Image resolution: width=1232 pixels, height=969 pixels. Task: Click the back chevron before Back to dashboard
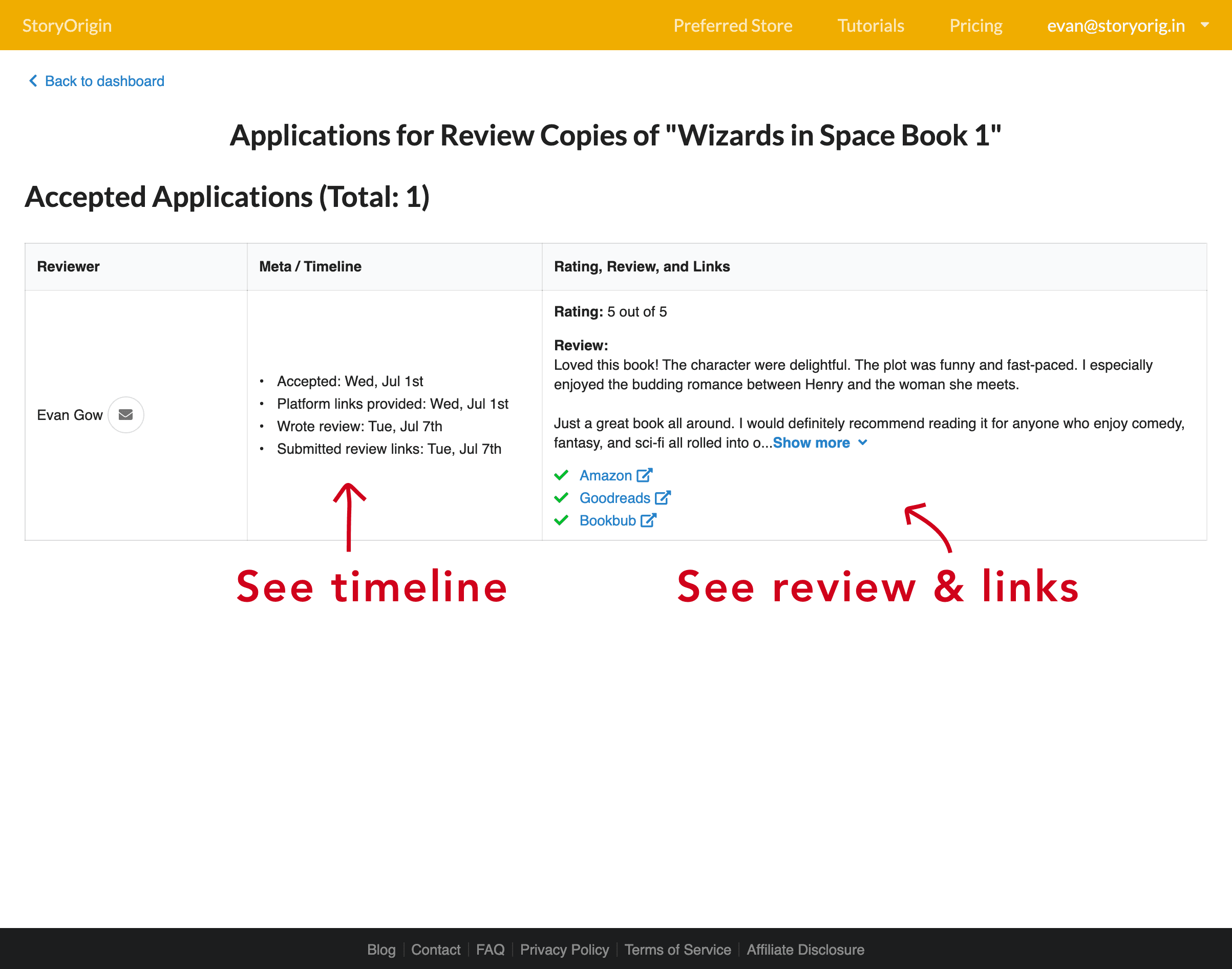click(33, 80)
